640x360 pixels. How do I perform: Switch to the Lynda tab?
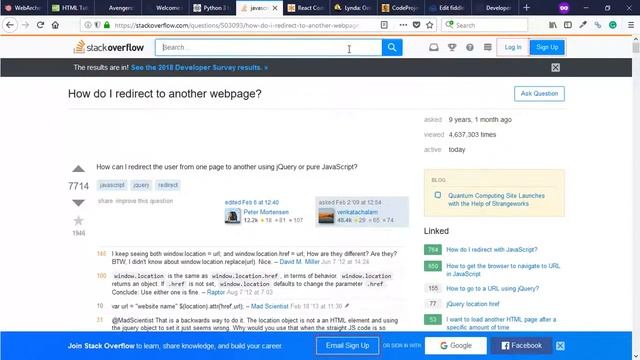[353, 8]
